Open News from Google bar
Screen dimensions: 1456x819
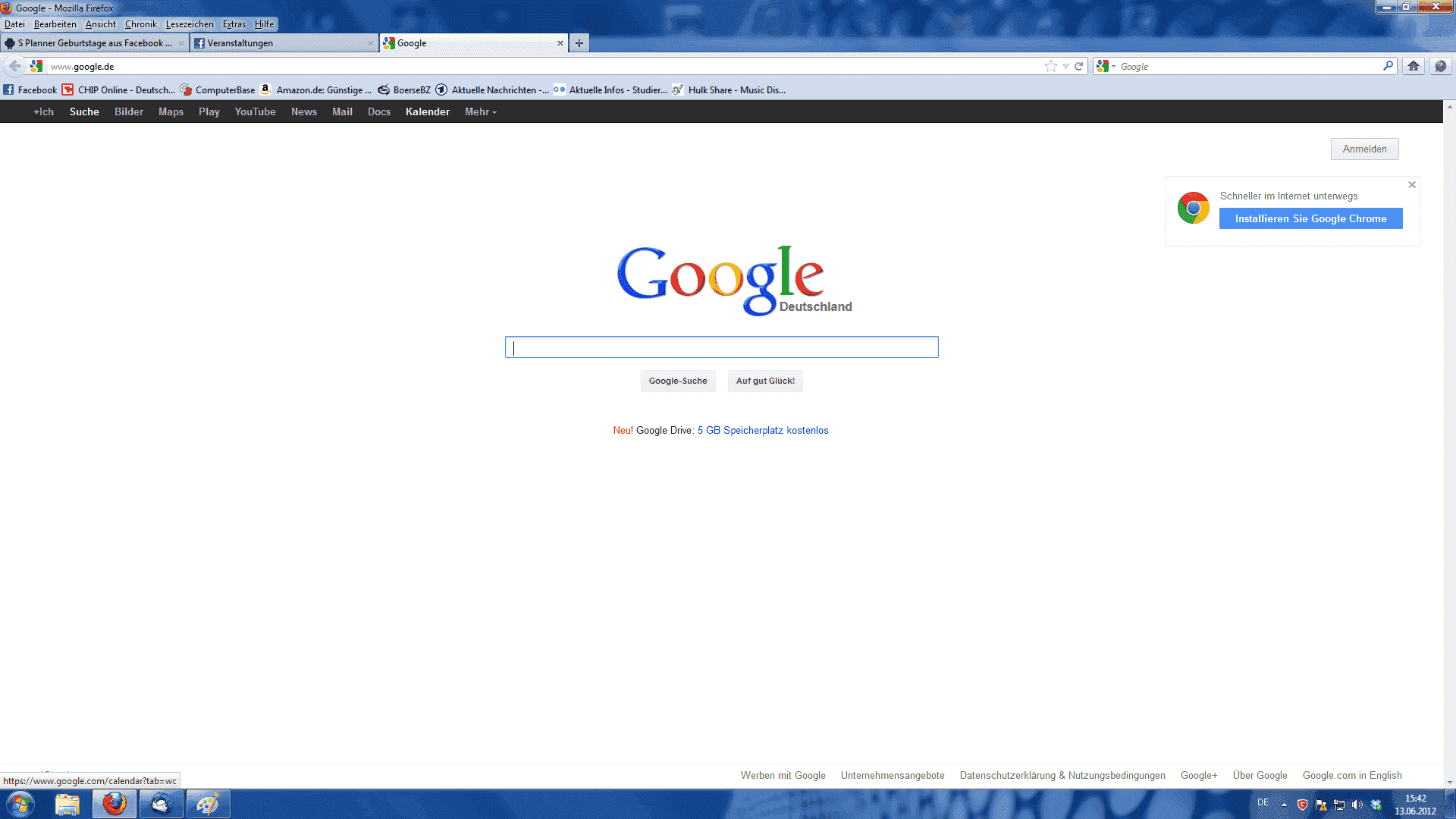click(x=304, y=111)
